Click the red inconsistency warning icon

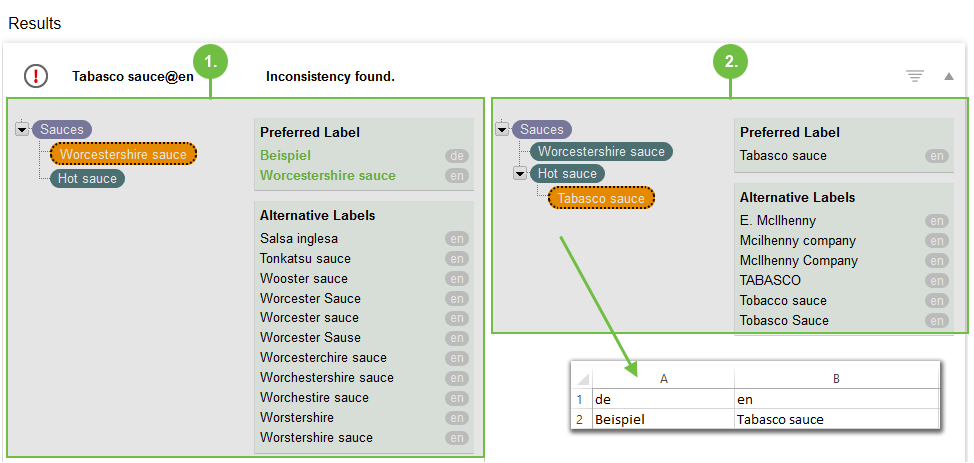point(36,76)
